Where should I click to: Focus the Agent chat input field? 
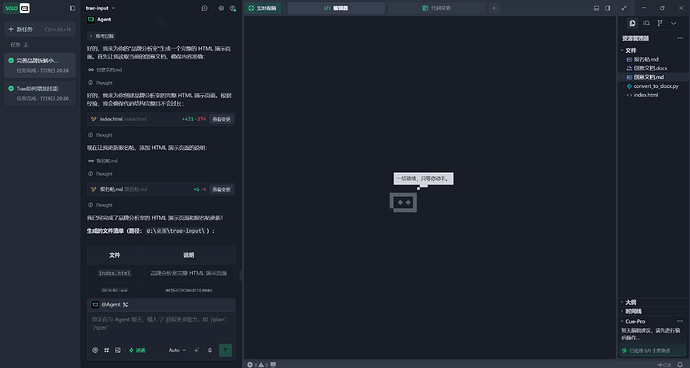point(161,324)
